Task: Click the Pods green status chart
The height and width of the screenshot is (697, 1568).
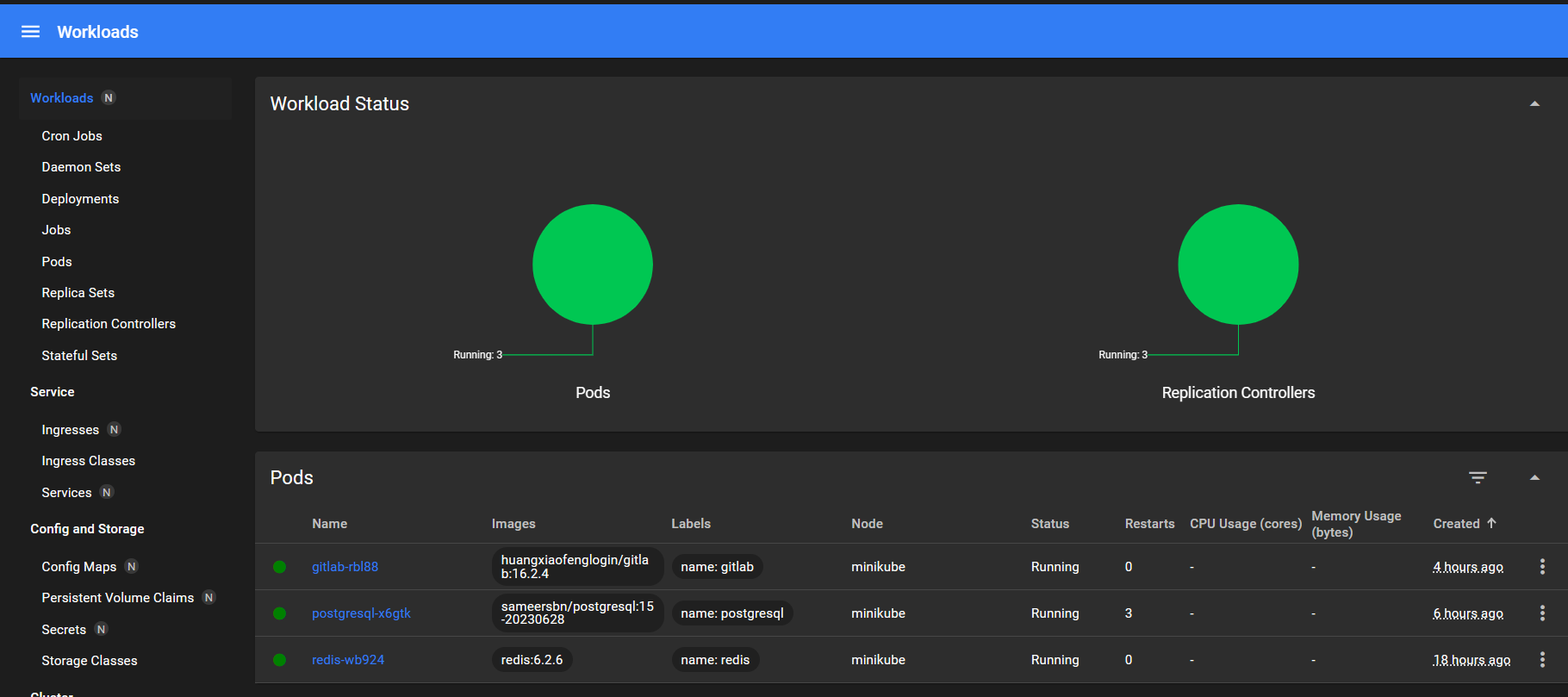Action: pyautogui.click(x=593, y=264)
